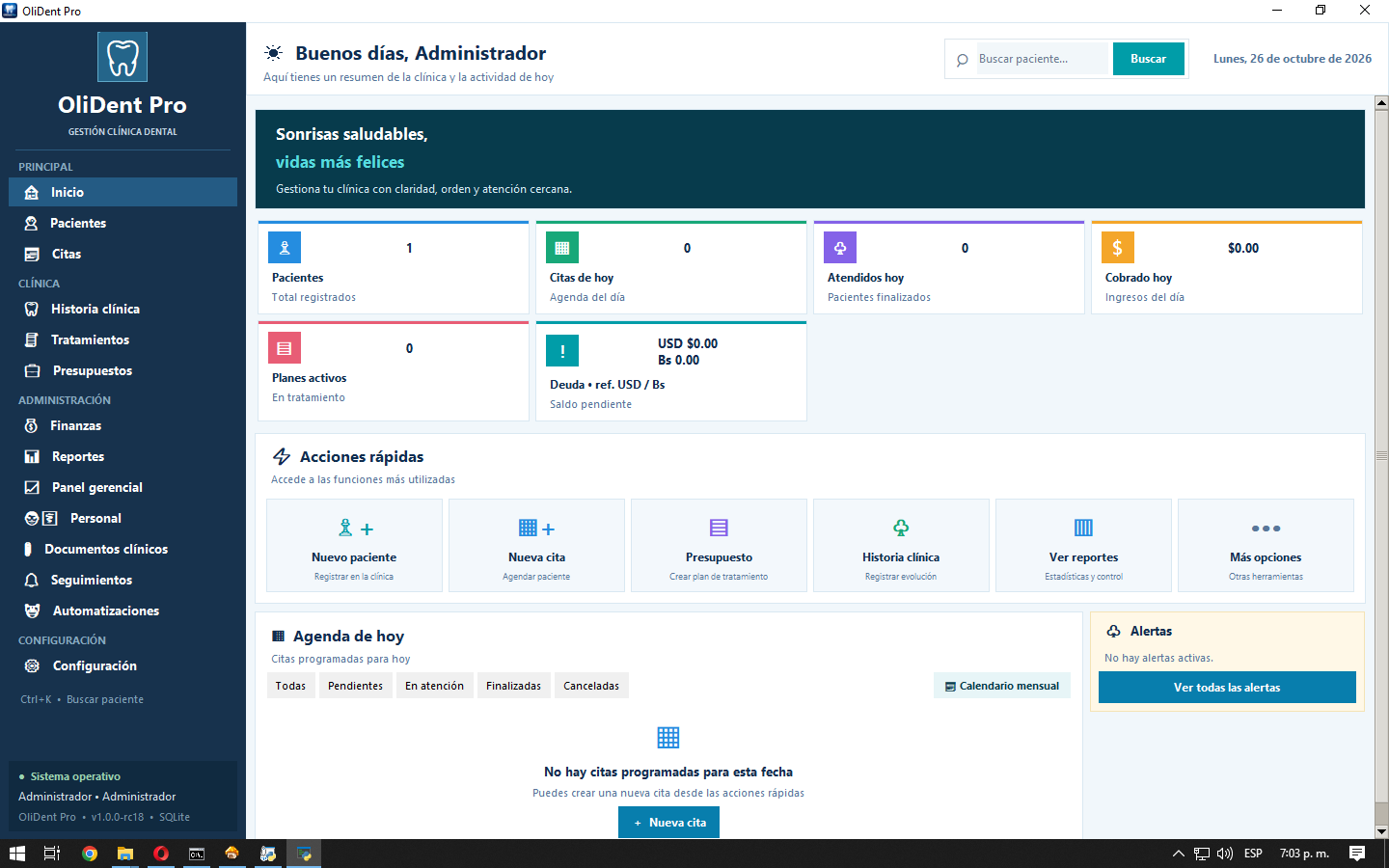Click the Reportes chart icon in sidebar
This screenshot has height=868, width=1389.
(32, 456)
